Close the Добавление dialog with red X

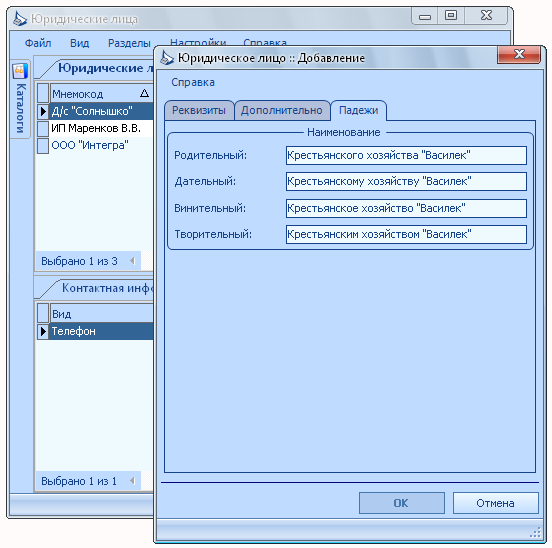[519, 55]
